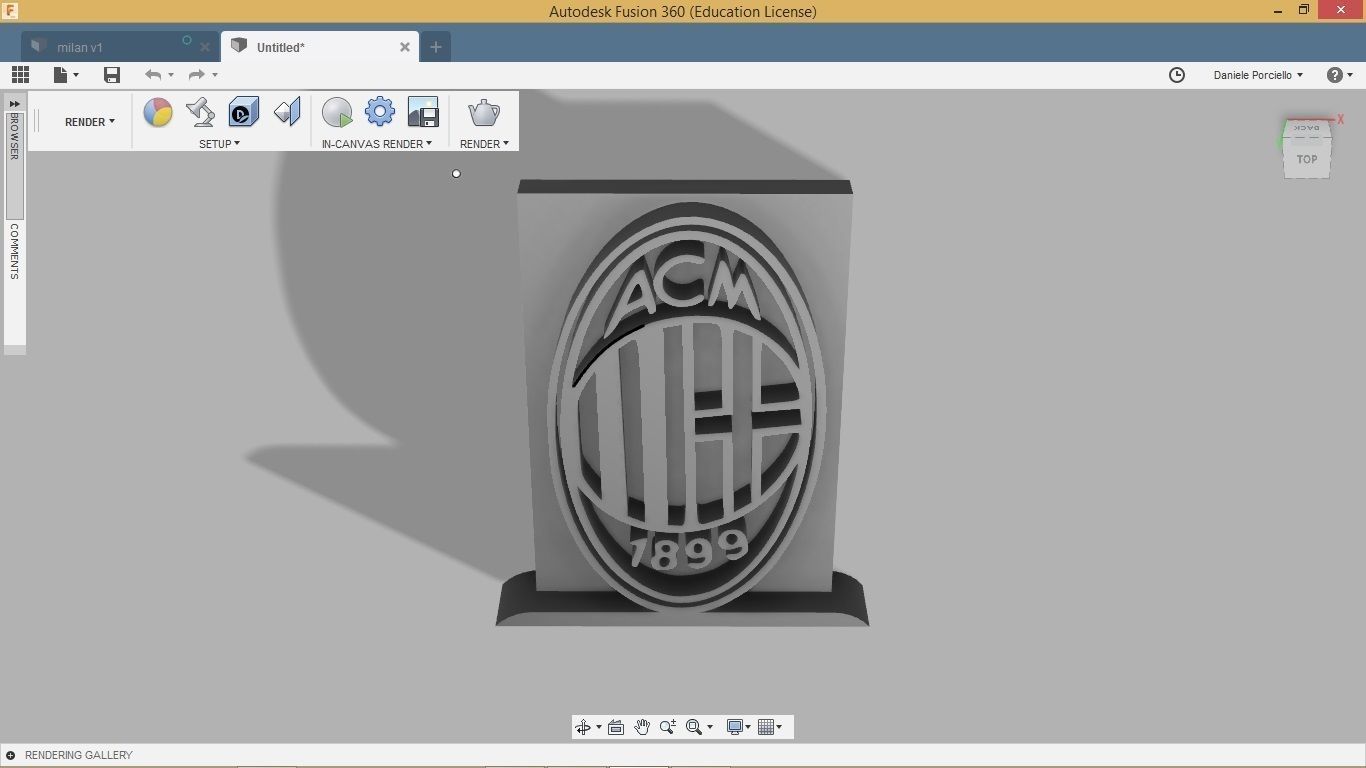Open the Orbit type dropdown arrow
Viewport: 1366px width, 768px height.
[x=599, y=727]
